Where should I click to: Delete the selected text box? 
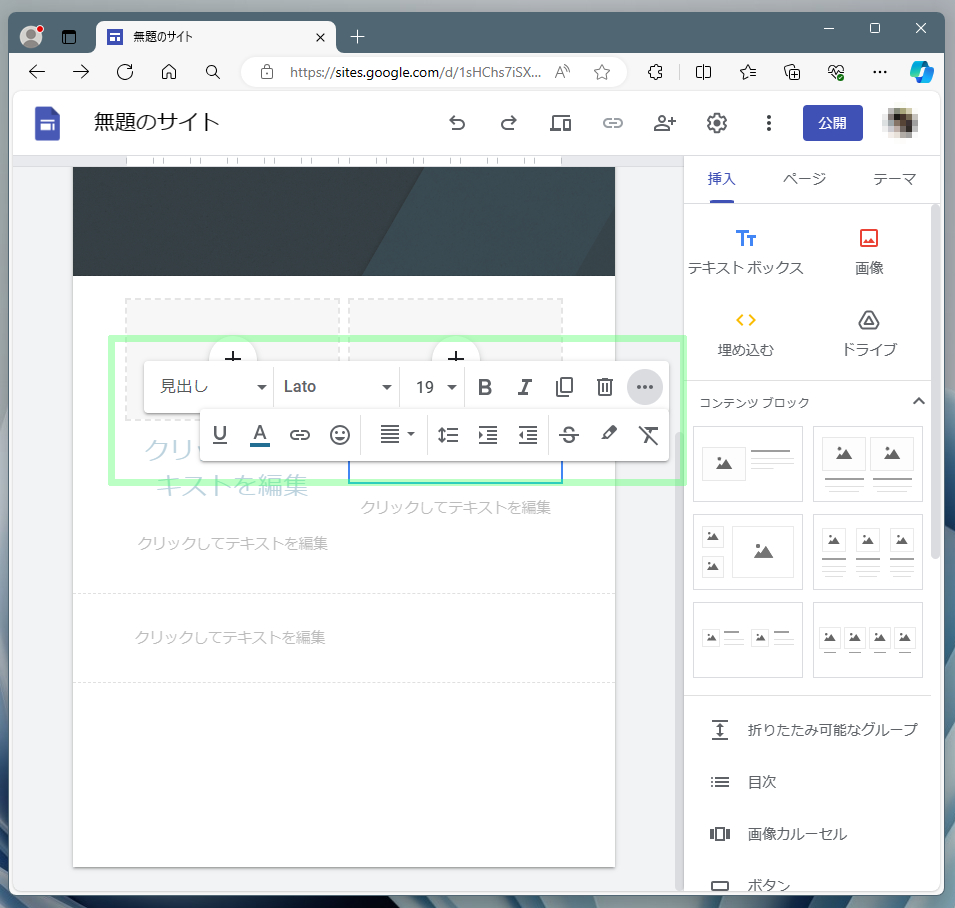point(605,387)
